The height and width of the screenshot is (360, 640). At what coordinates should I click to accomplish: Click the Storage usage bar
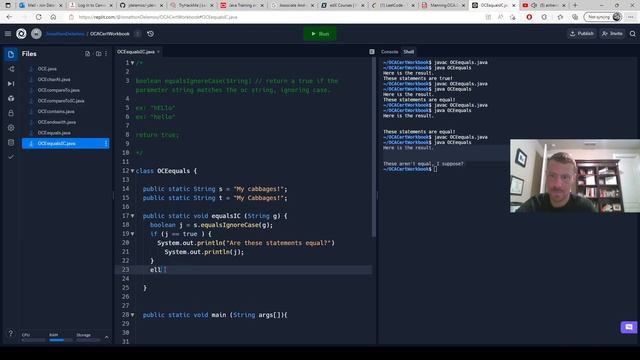88,340
